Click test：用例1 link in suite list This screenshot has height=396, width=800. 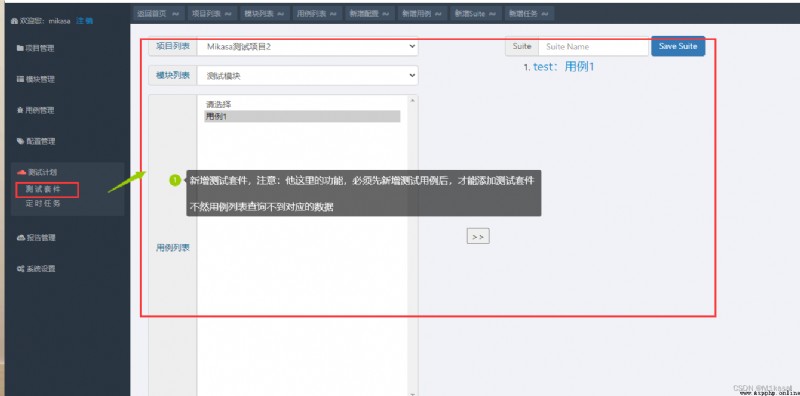(564, 67)
